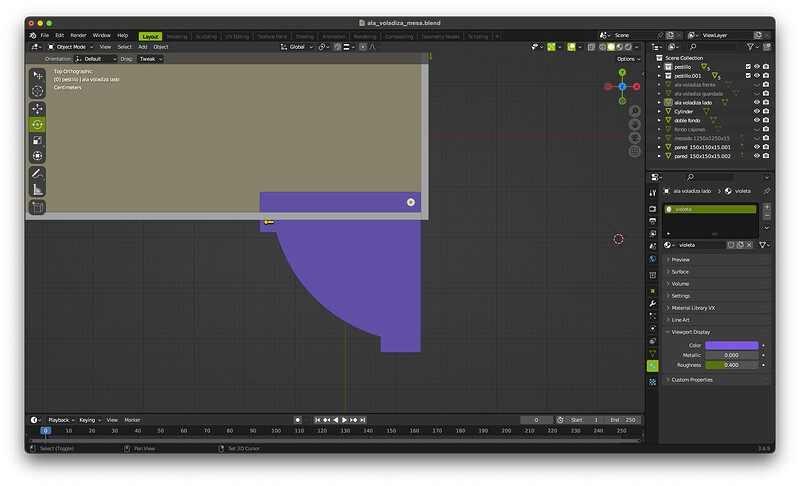Screen dimensions: 800x486
Task: Show the hidden ala voladiza frente object
Action: point(757,85)
